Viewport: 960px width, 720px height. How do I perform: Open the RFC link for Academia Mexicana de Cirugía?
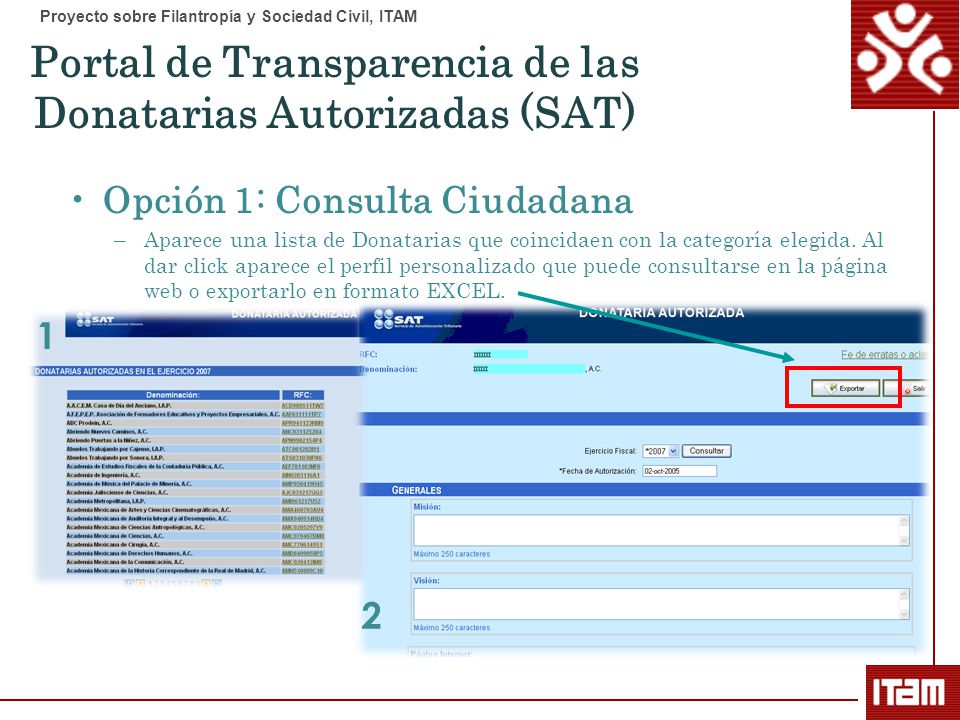pos(302,544)
